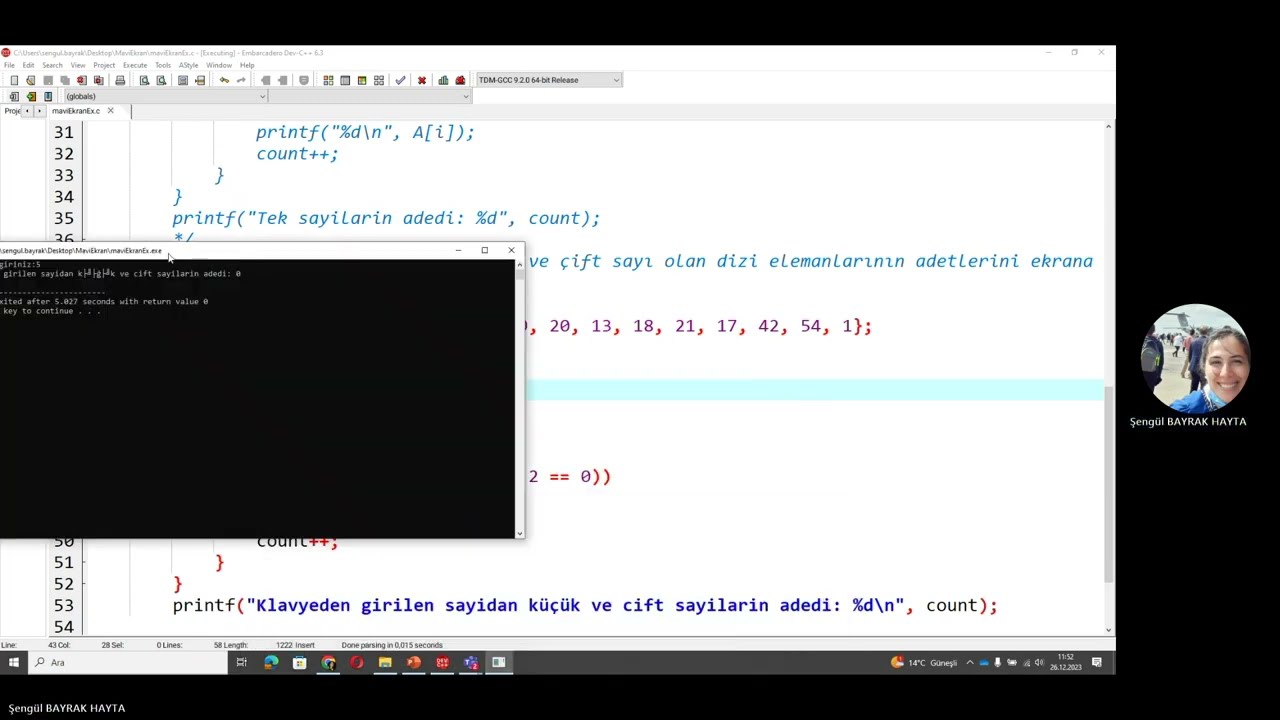Click the Save All toolbar icon
The height and width of the screenshot is (720, 1280).
(65, 80)
